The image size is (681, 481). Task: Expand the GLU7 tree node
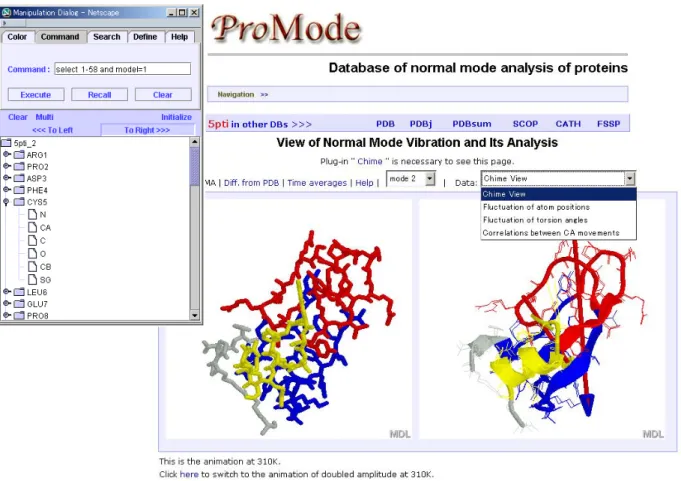[x=7, y=304]
